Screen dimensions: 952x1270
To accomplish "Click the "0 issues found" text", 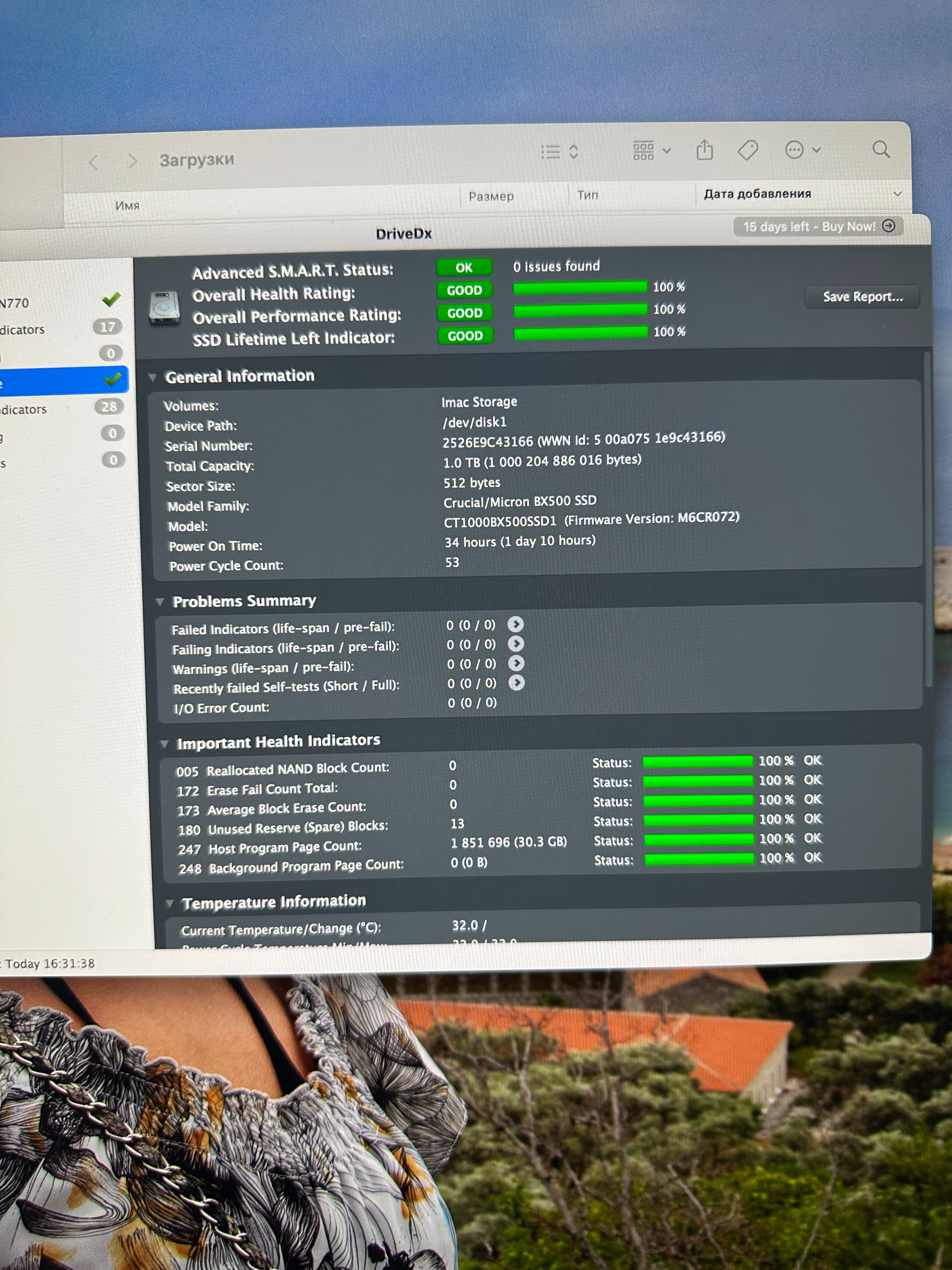I will (557, 266).
